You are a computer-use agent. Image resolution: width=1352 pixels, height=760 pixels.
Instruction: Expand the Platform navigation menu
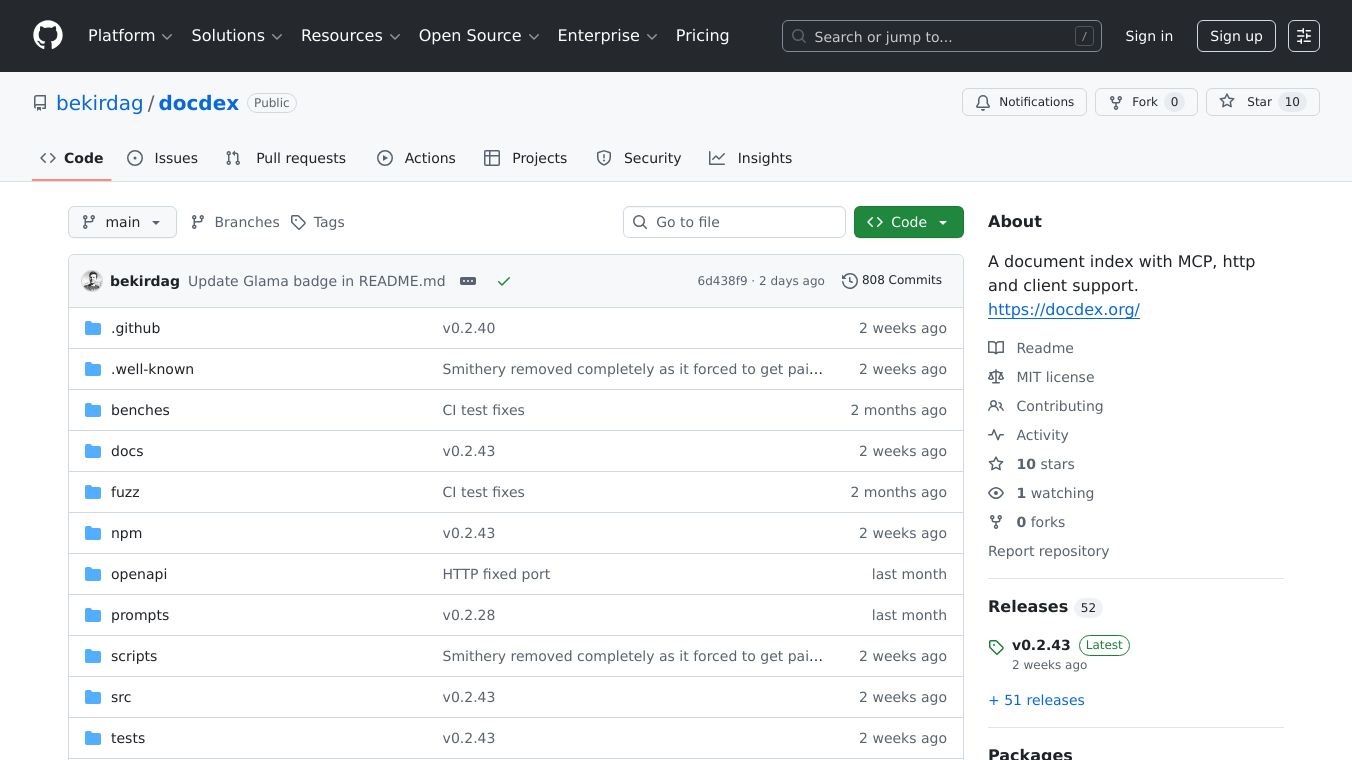click(x=130, y=36)
